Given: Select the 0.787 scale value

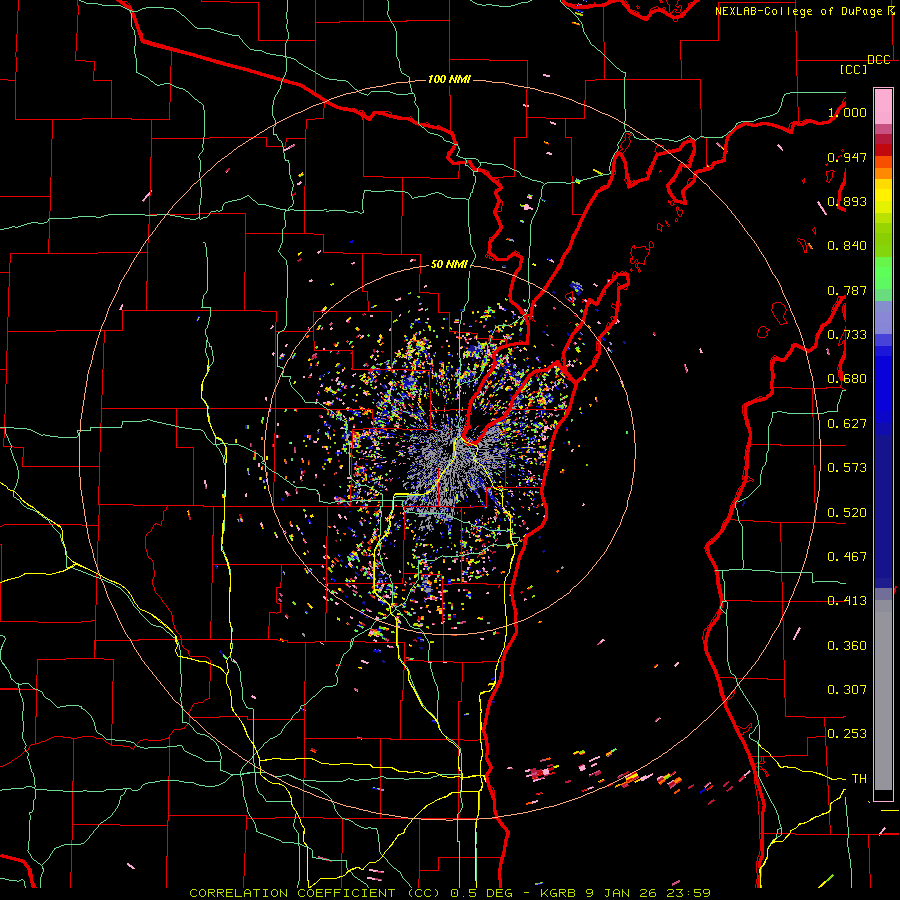Looking at the screenshot, I should point(847,290).
